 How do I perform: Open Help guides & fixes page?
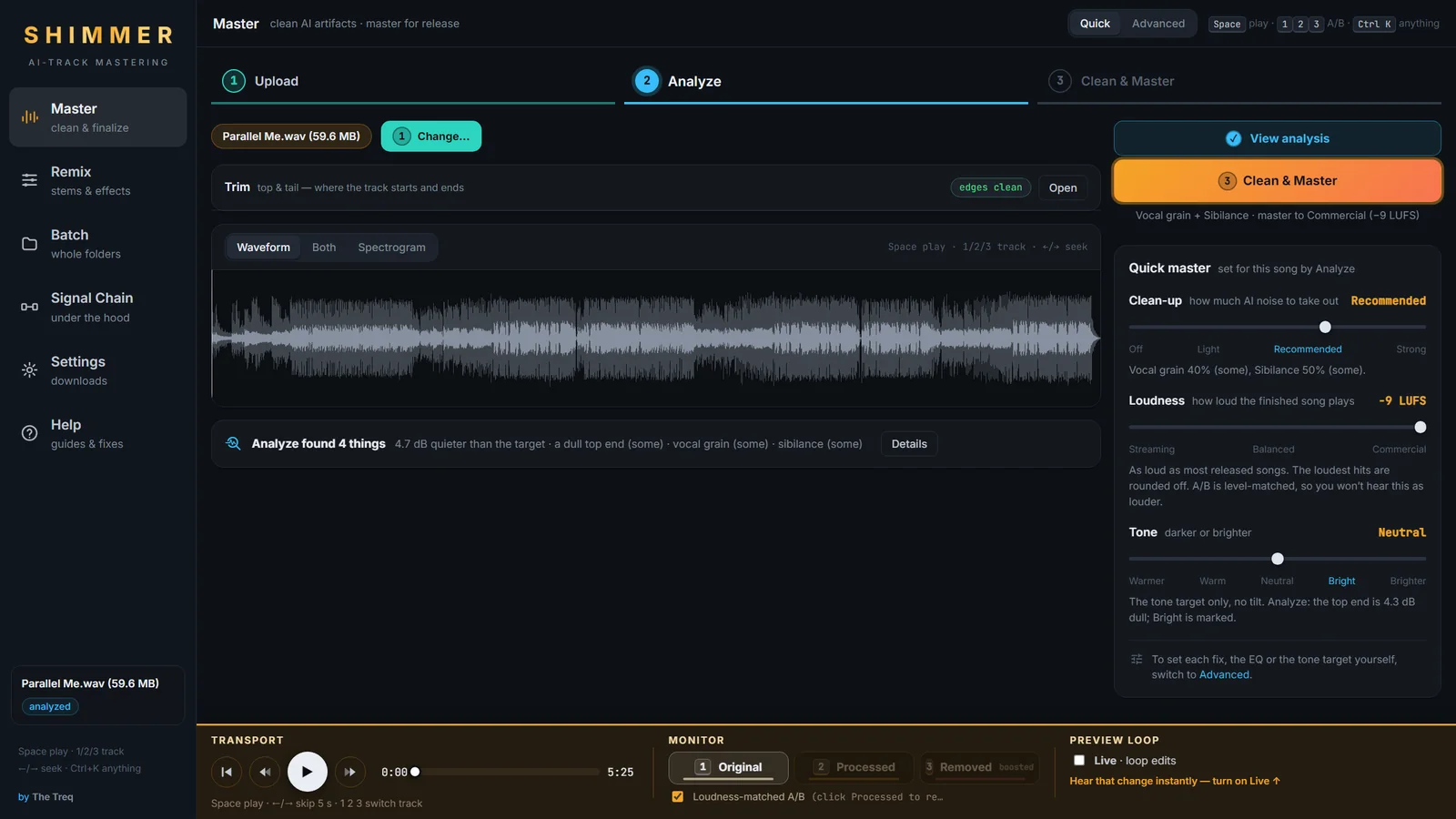(x=98, y=433)
